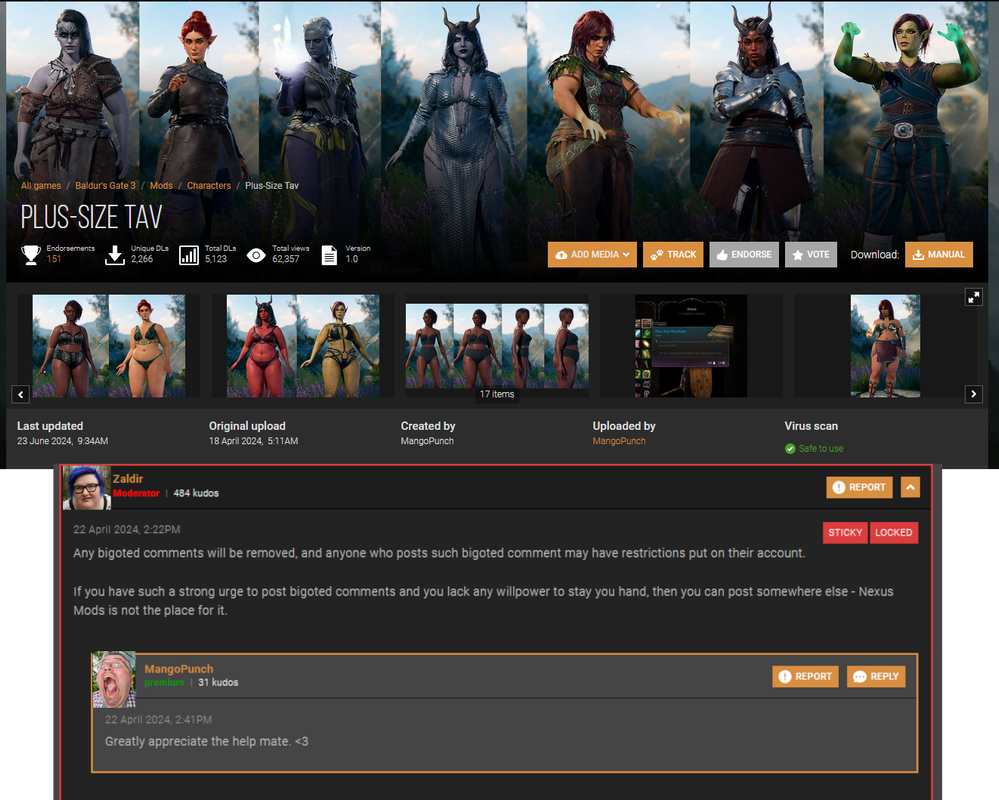Endorse the Plus-Size Tav mod
This screenshot has width=999, height=800.
[x=744, y=254]
